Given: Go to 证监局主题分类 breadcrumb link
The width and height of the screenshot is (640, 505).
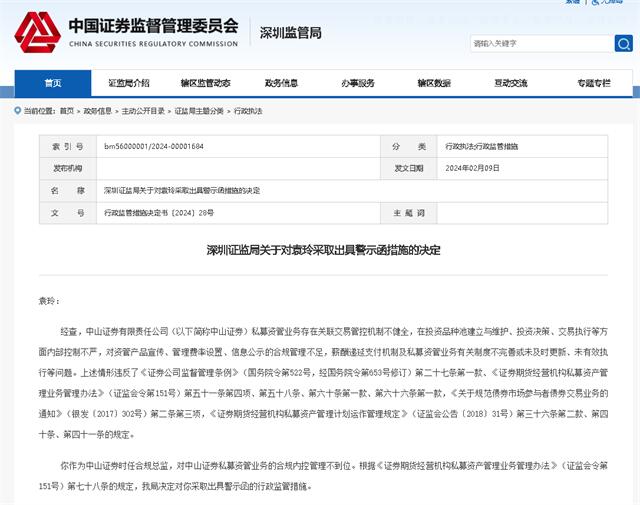Looking at the screenshot, I should tap(199, 111).
